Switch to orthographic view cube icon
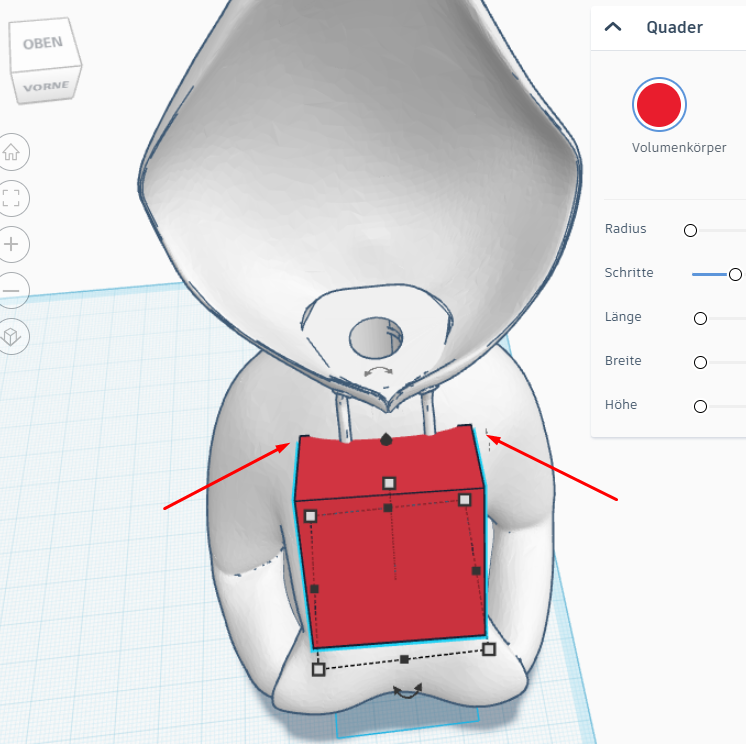746x744 pixels. 11,336
